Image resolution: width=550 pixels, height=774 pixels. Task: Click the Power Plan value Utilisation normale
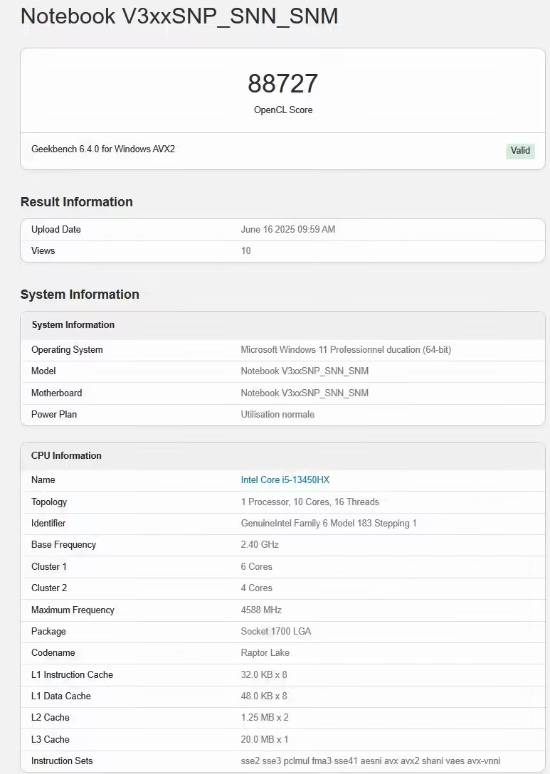[x=277, y=415]
